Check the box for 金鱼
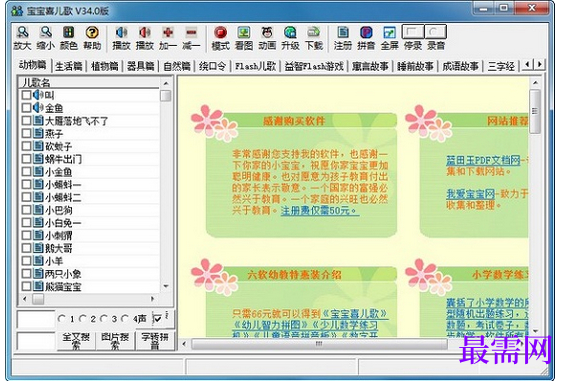Screen dimensions: 571x381 [26, 108]
